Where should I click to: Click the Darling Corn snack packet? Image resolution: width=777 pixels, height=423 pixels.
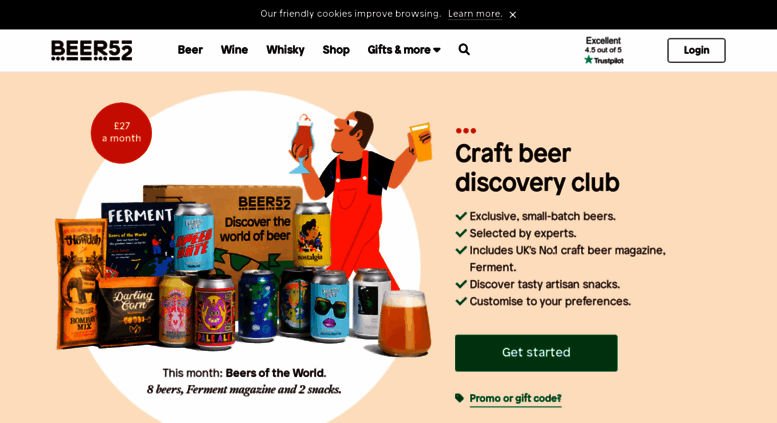coord(130,312)
